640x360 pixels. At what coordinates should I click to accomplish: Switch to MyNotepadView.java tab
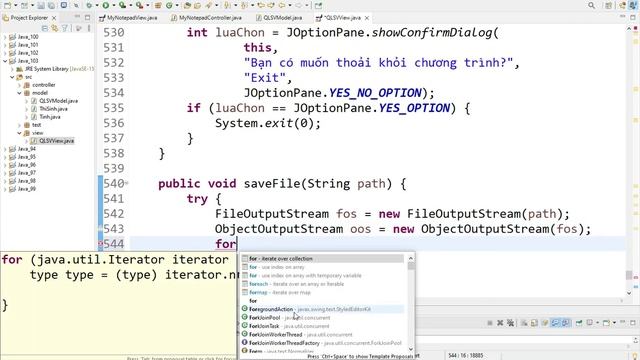128,18
